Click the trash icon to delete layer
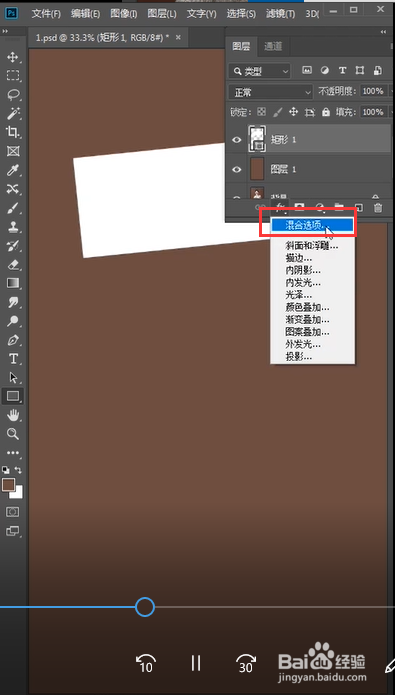Screen dimensions: 395x695 pyautogui.click(x=378, y=207)
